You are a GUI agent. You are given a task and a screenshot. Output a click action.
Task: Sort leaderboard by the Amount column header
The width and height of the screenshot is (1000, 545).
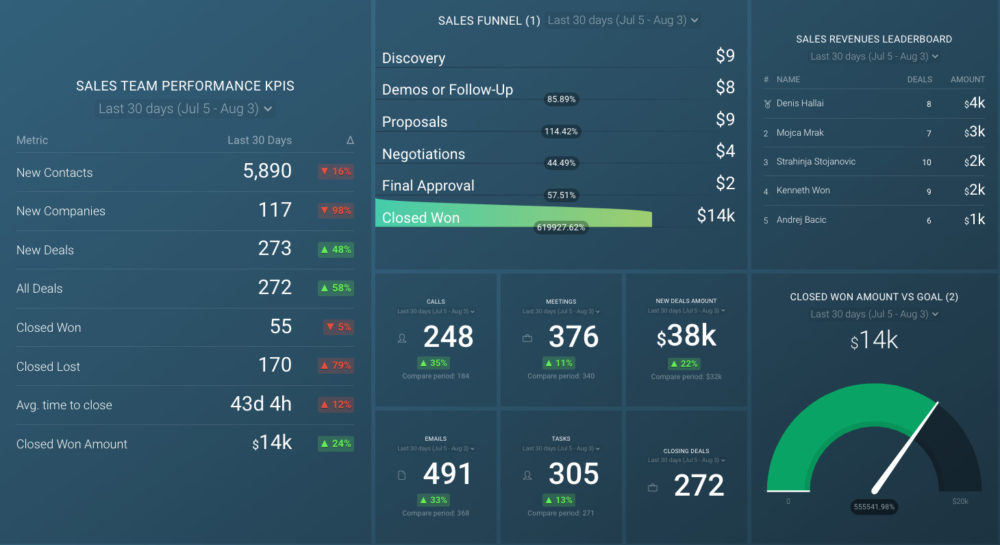pos(967,79)
